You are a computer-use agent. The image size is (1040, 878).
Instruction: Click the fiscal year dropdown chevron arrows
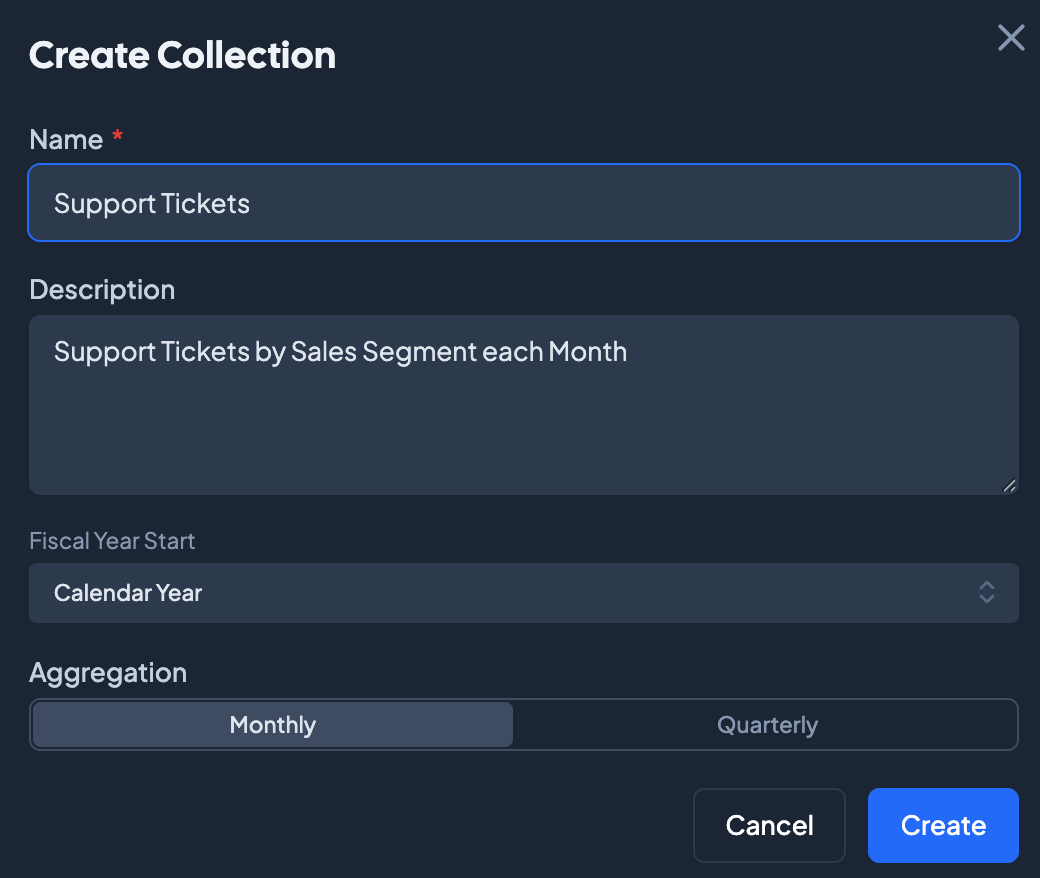pyautogui.click(x=986, y=592)
